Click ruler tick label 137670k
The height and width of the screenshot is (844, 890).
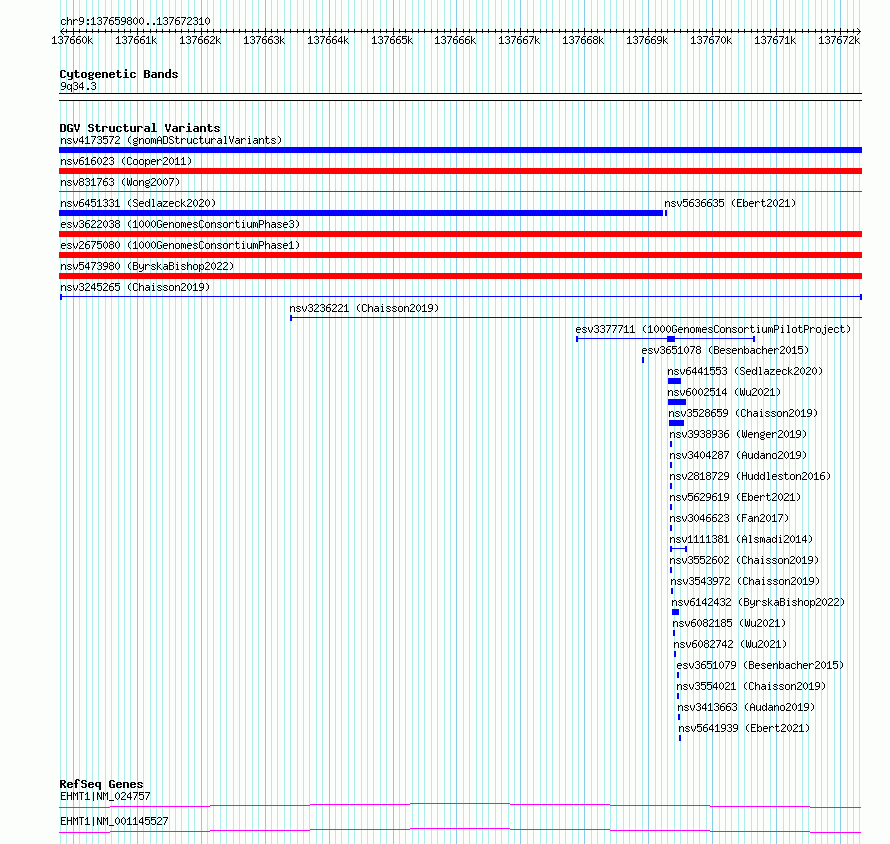click(x=711, y=41)
